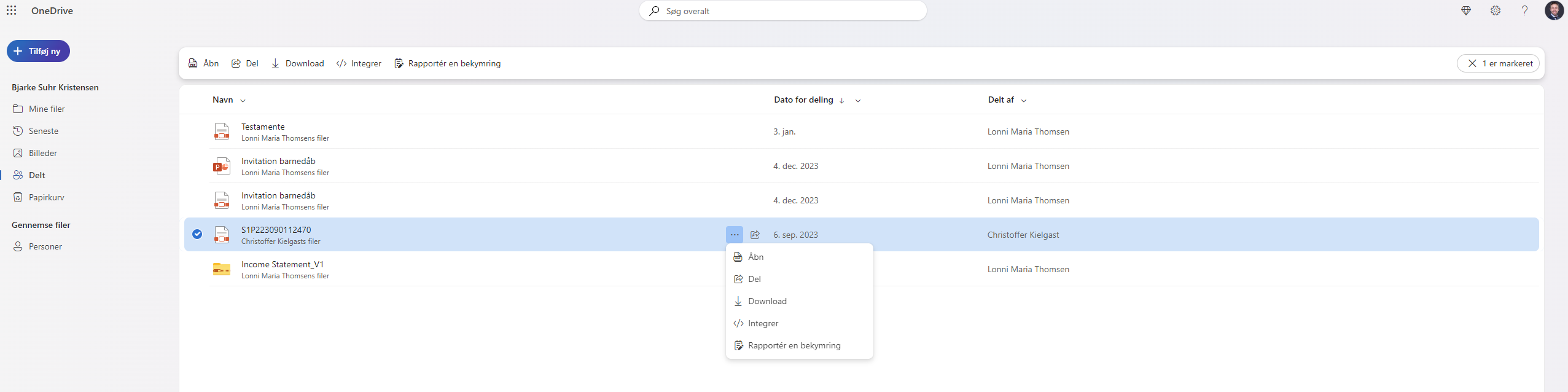1568x392 pixels.
Task: Click 'Christoffer Kielgasts filer' subtitle
Action: tap(281, 241)
